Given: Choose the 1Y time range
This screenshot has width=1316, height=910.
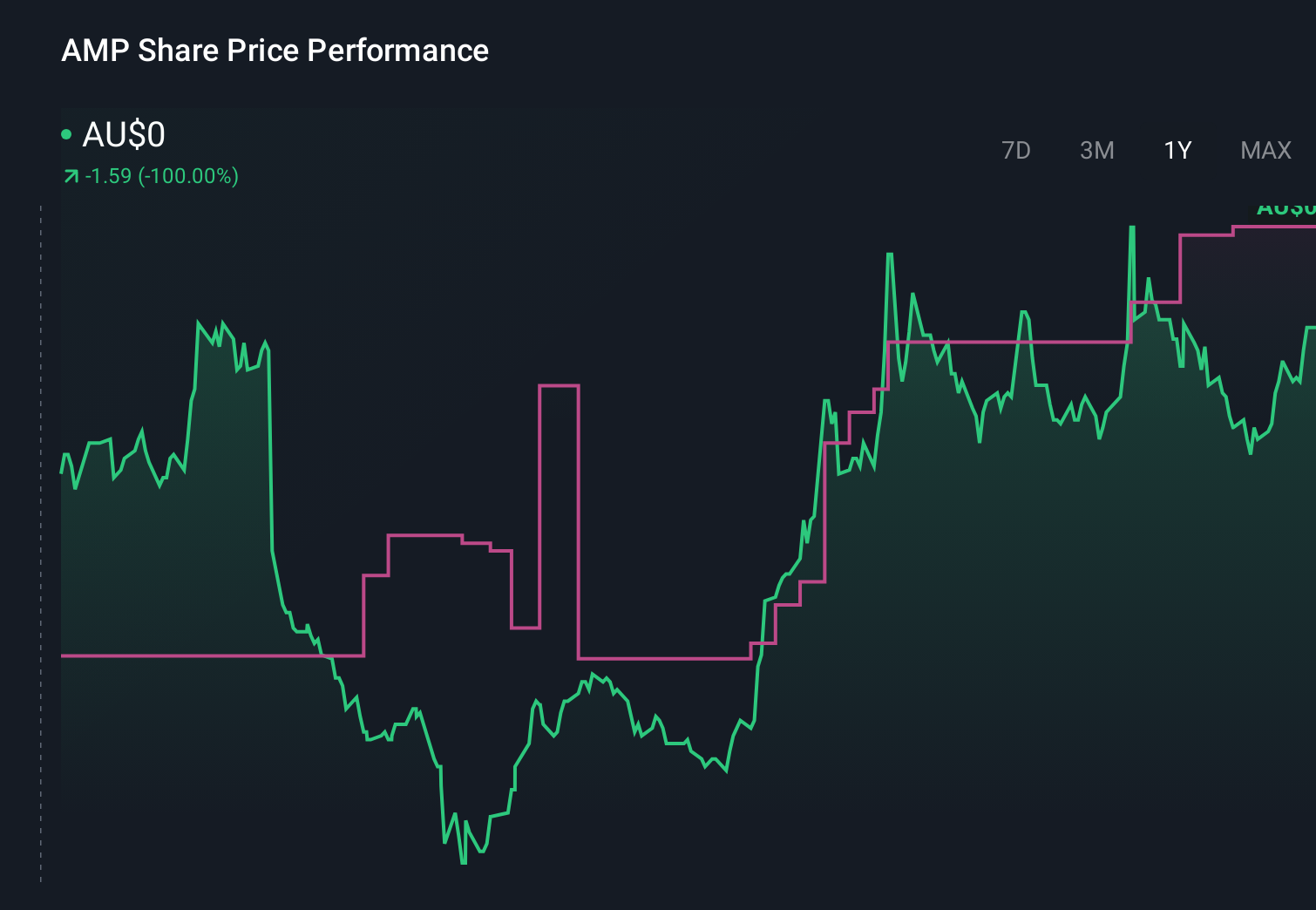Looking at the screenshot, I should 1177,150.
